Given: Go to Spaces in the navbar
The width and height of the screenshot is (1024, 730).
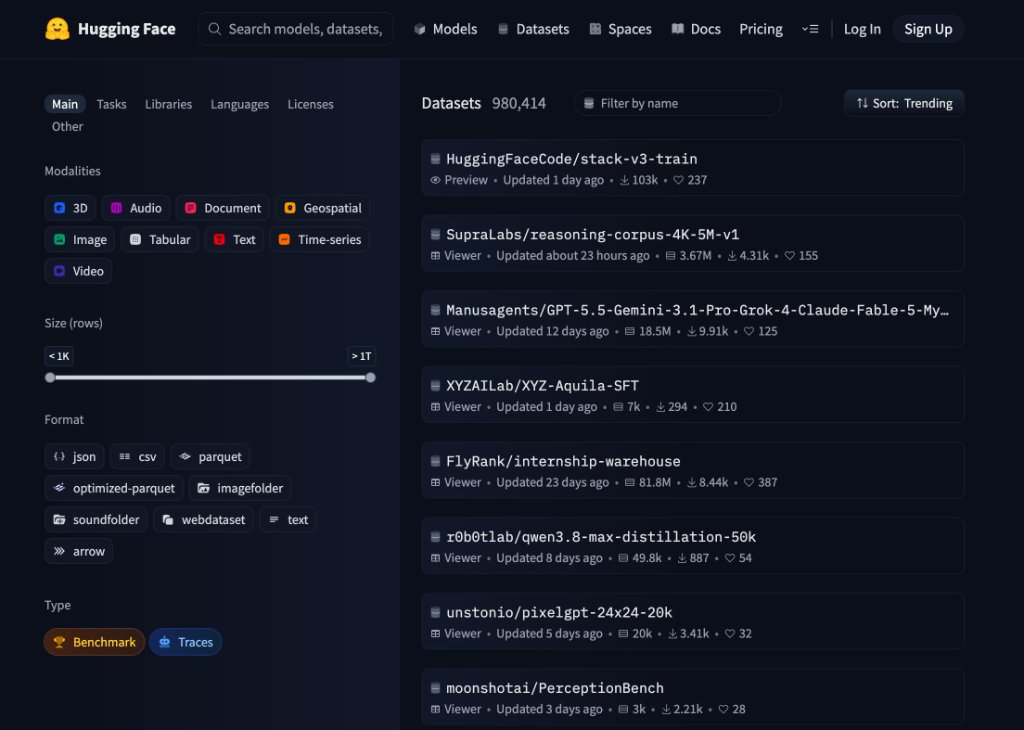Looking at the screenshot, I should 620,29.
